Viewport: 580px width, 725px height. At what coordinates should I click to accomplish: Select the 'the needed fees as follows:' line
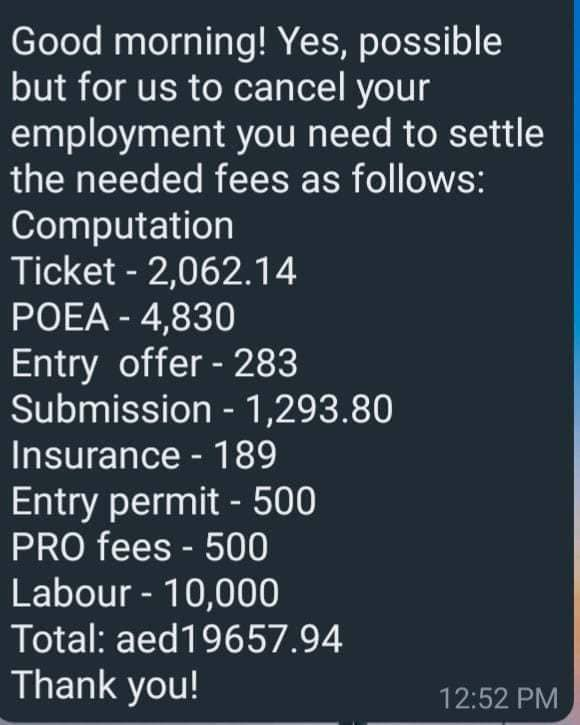coord(248,179)
